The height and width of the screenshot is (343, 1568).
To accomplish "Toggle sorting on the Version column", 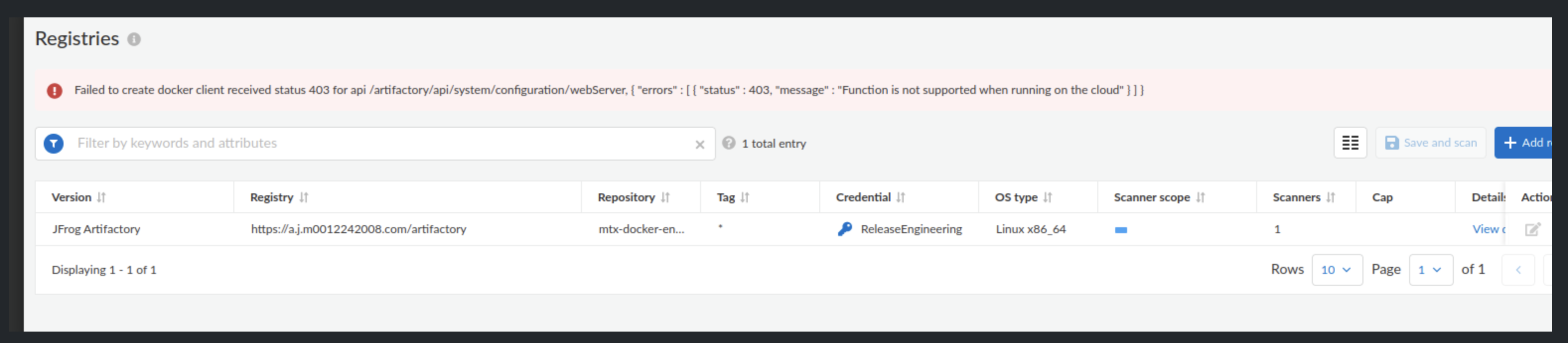I will click(102, 197).
